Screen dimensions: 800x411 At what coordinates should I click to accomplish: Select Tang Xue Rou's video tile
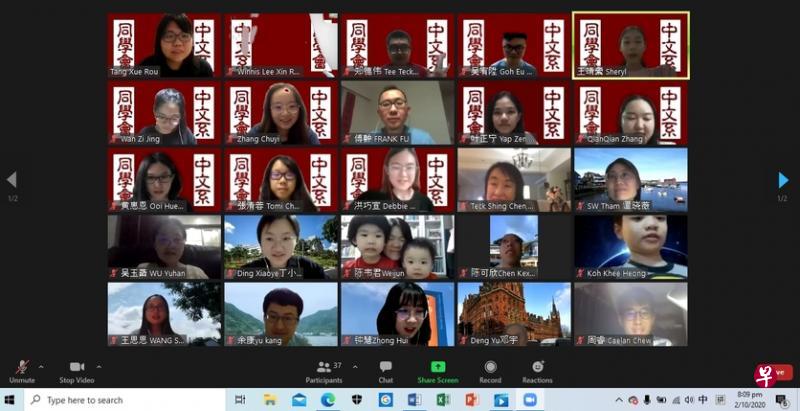tap(164, 45)
